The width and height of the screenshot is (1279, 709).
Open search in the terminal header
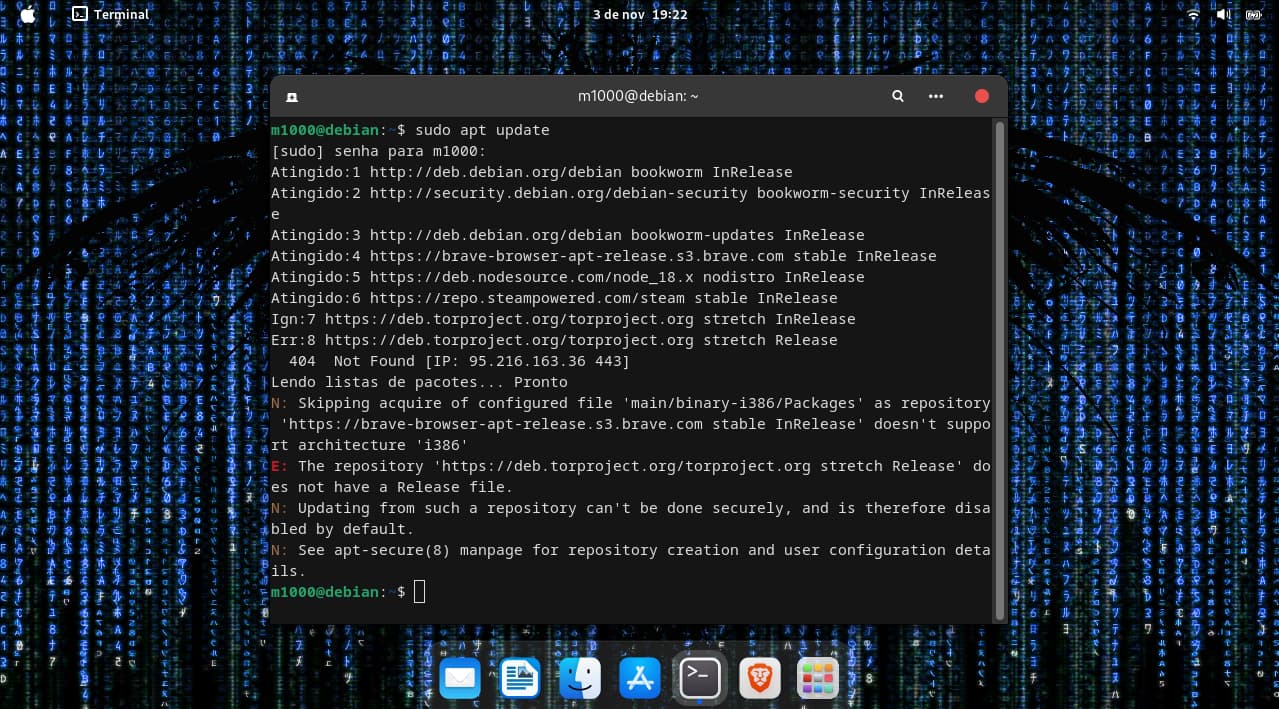[898, 96]
